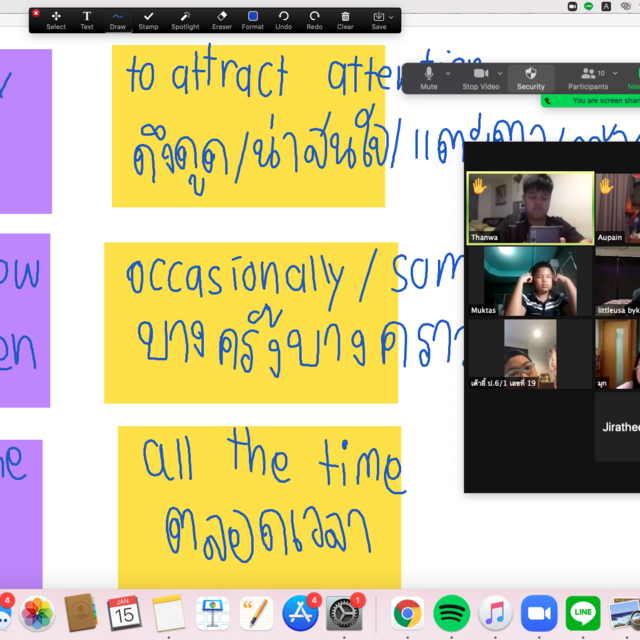Stop Video in the meeting controls
Screen dimensions: 640x640
(x=480, y=78)
